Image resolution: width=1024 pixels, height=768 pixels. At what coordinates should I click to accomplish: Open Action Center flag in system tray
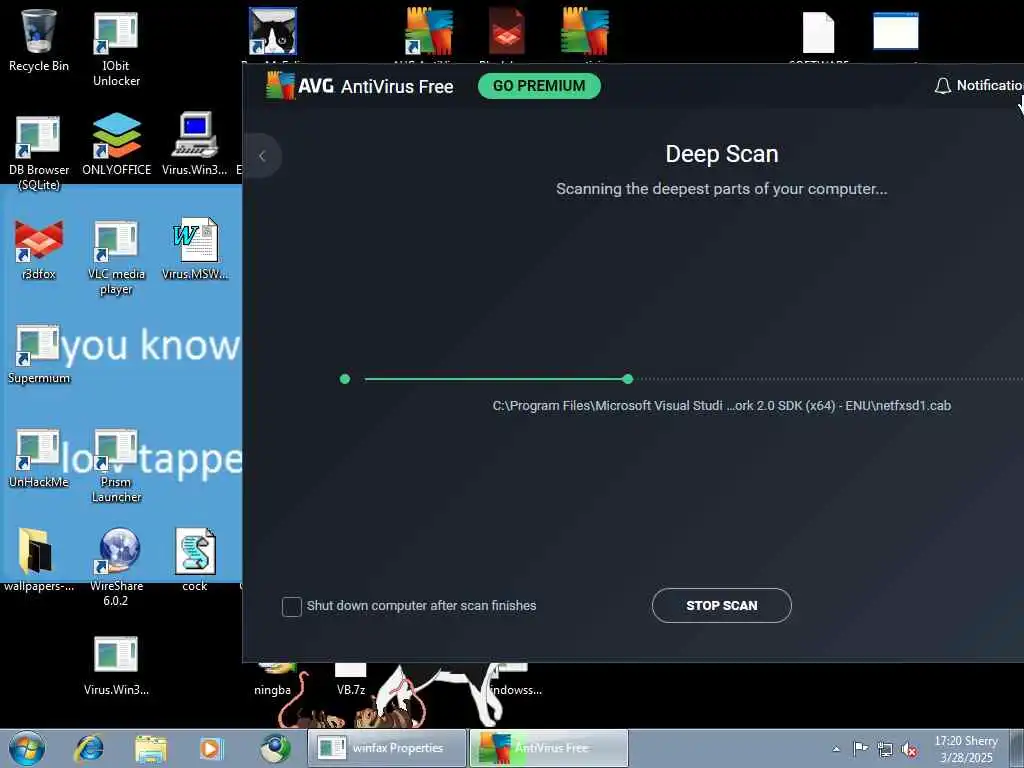pos(861,748)
